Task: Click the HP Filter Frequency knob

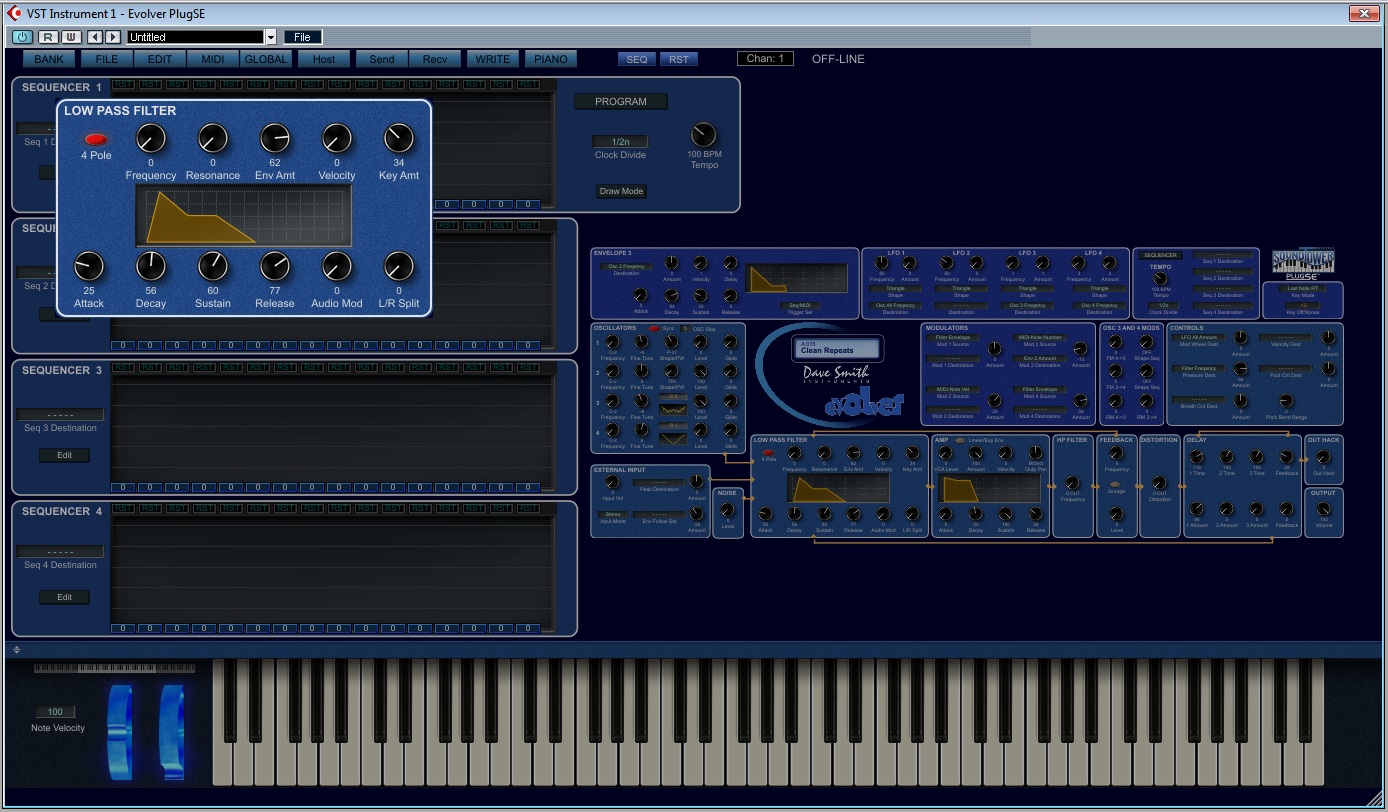Action: (x=1073, y=484)
